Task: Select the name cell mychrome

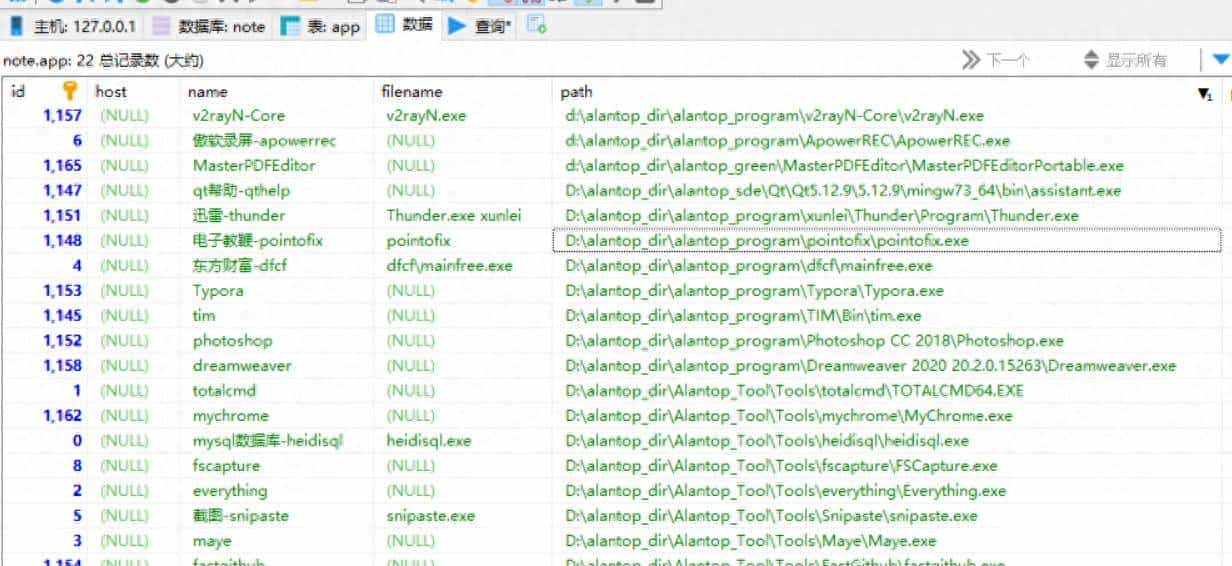Action: click(231, 416)
